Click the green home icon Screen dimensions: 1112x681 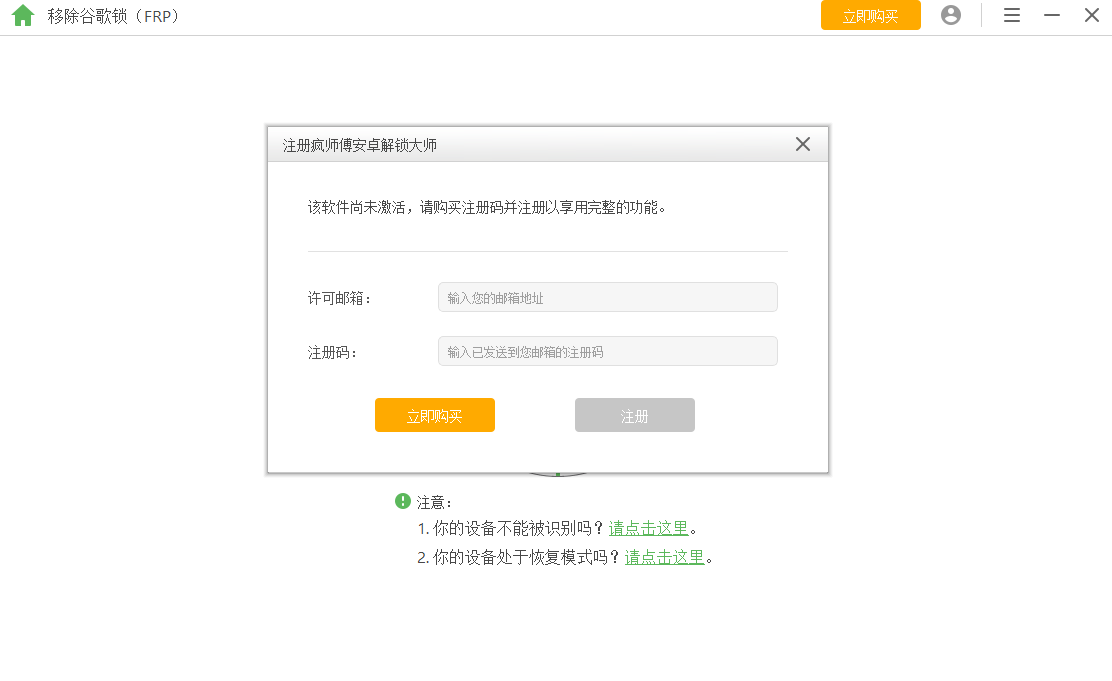click(x=23, y=15)
